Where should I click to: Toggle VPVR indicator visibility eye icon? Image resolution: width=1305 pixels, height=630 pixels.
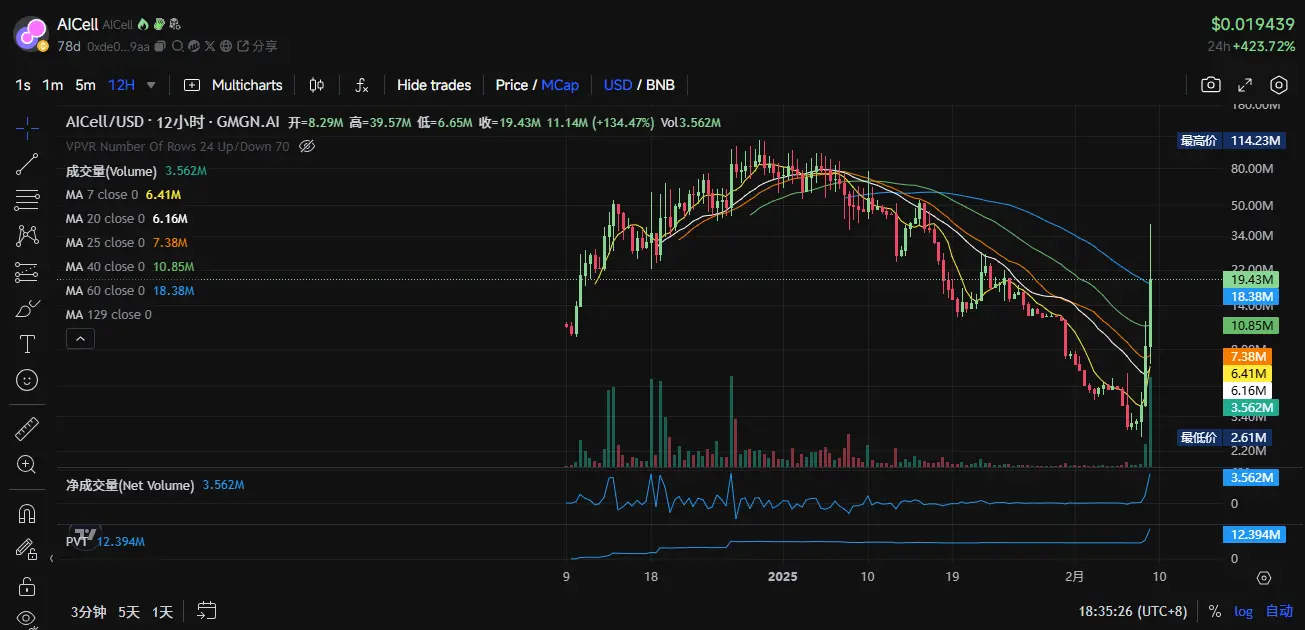[307, 146]
